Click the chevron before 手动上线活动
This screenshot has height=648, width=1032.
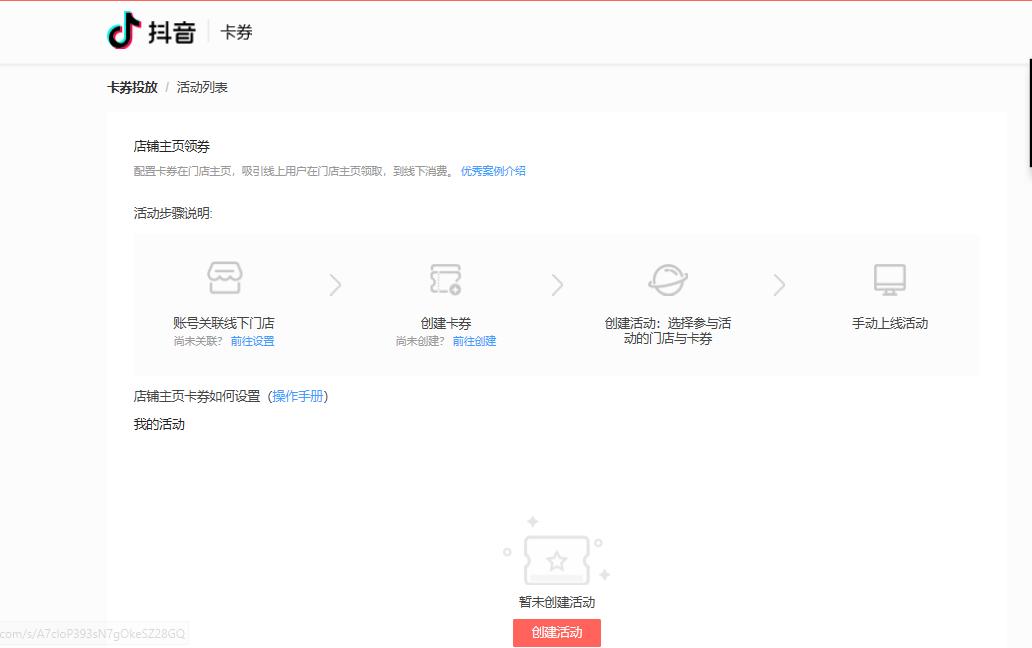(780, 285)
